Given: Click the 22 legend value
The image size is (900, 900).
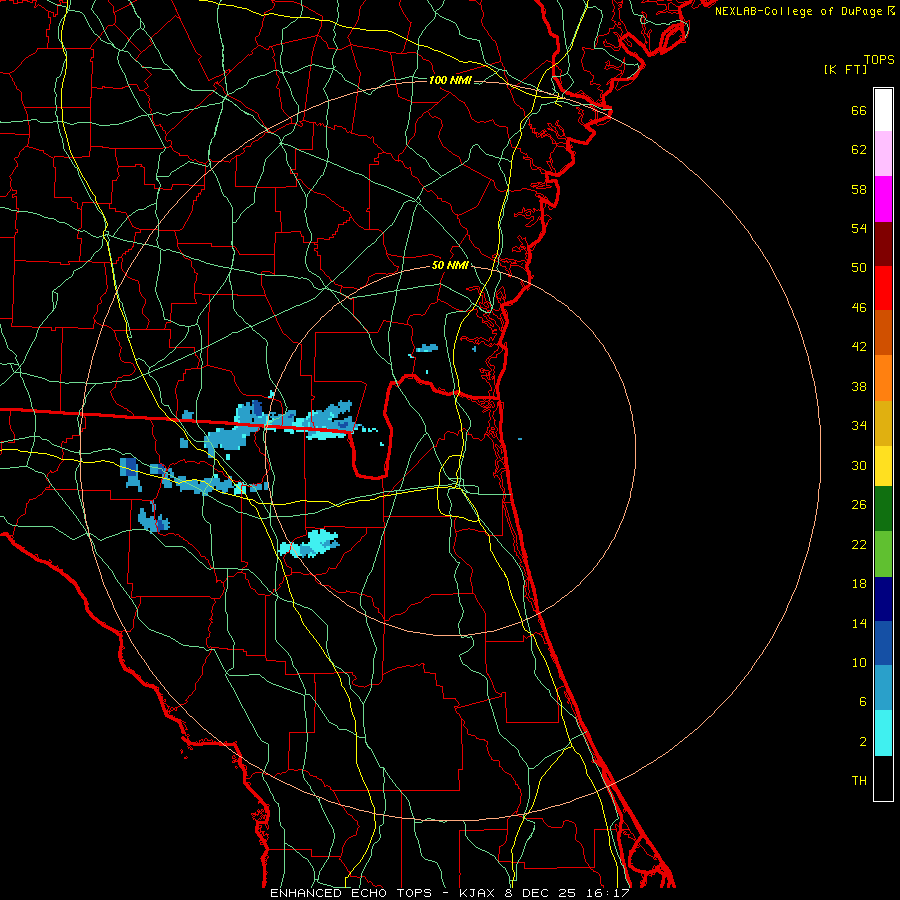Looking at the screenshot, I should click(x=859, y=544).
